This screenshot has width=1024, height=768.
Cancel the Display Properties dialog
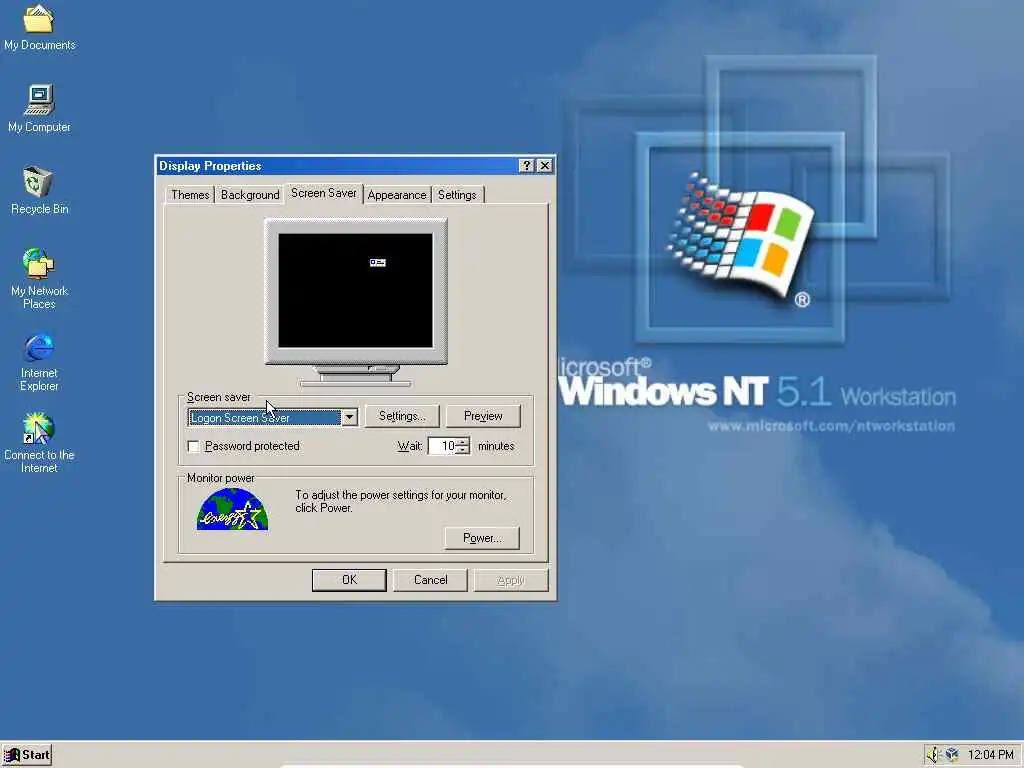pyautogui.click(x=430, y=580)
